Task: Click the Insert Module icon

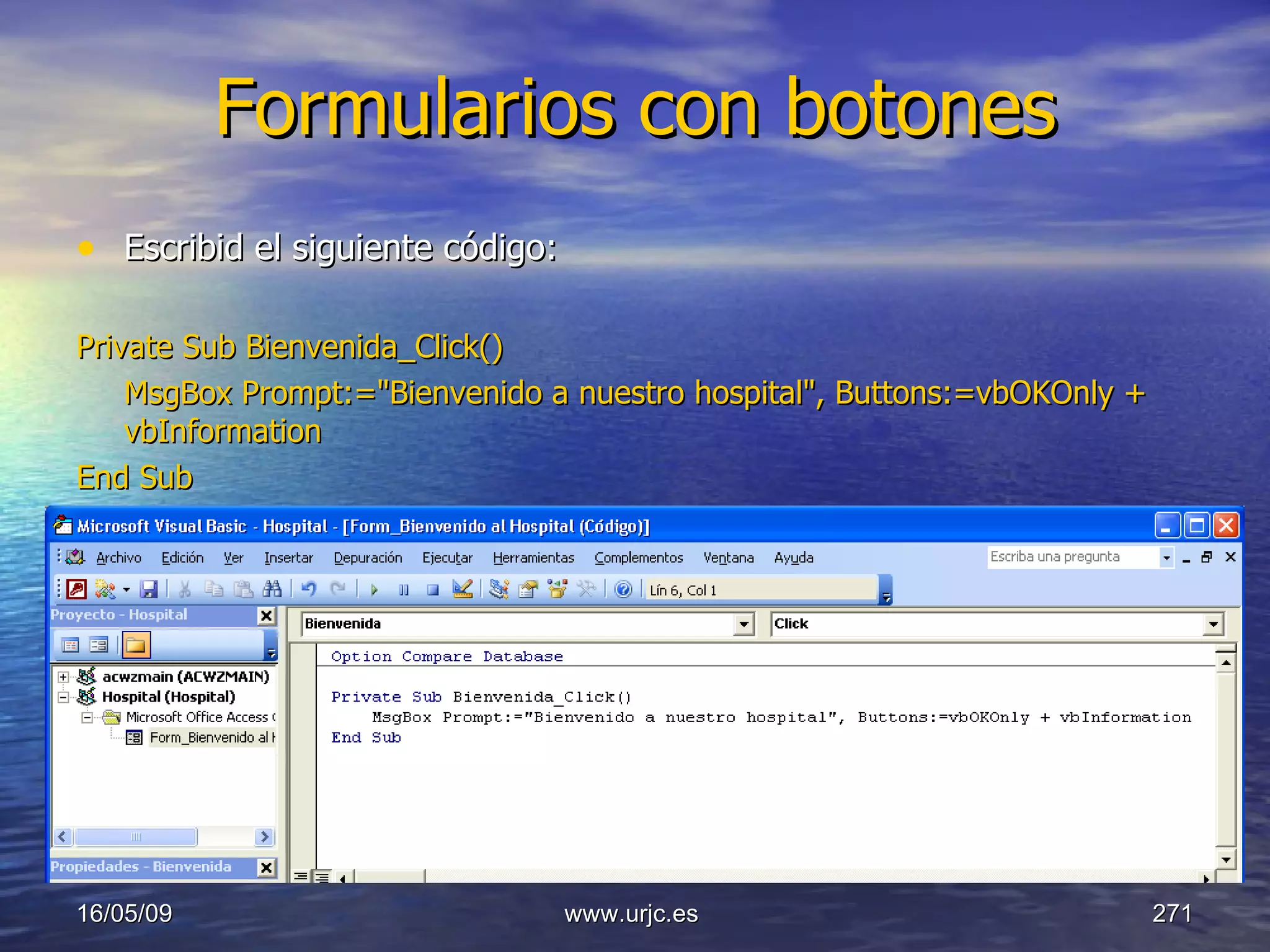Action: pos(105,589)
